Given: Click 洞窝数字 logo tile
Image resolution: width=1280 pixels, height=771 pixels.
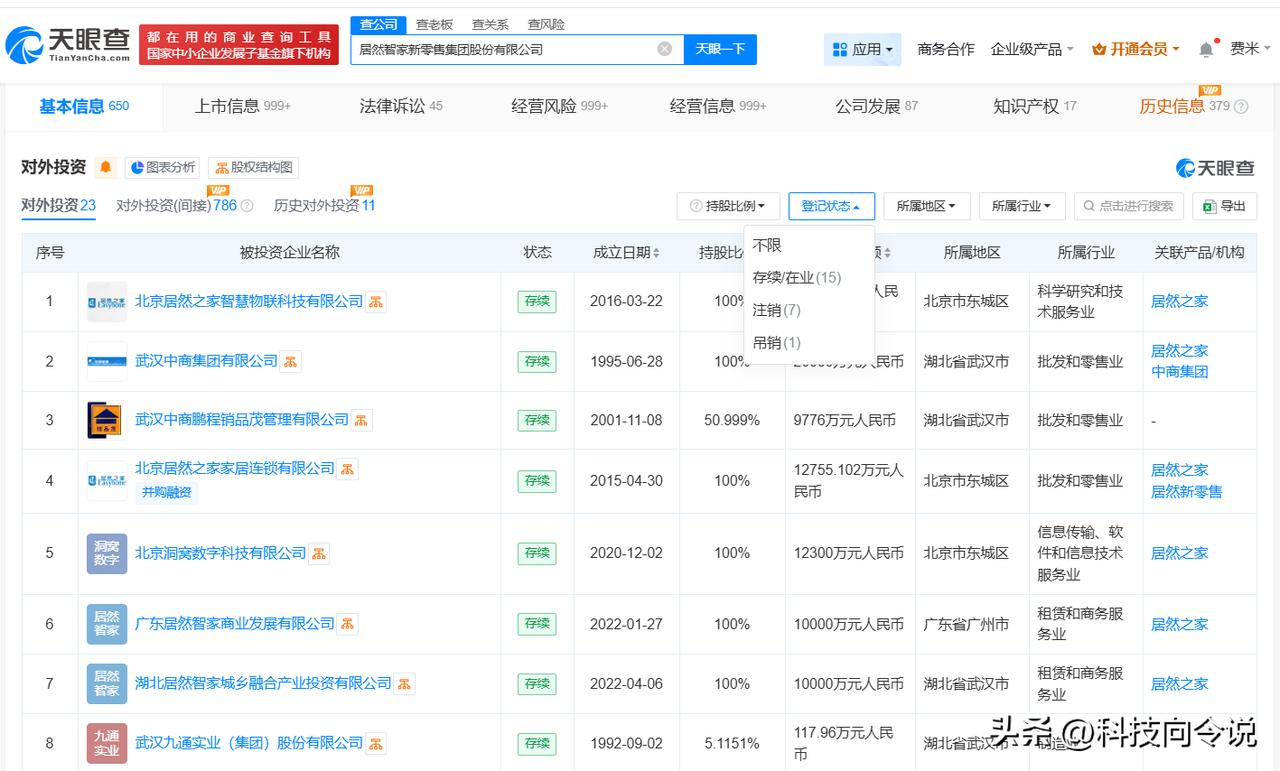Looking at the screenshot, I should tap(107, 553).
